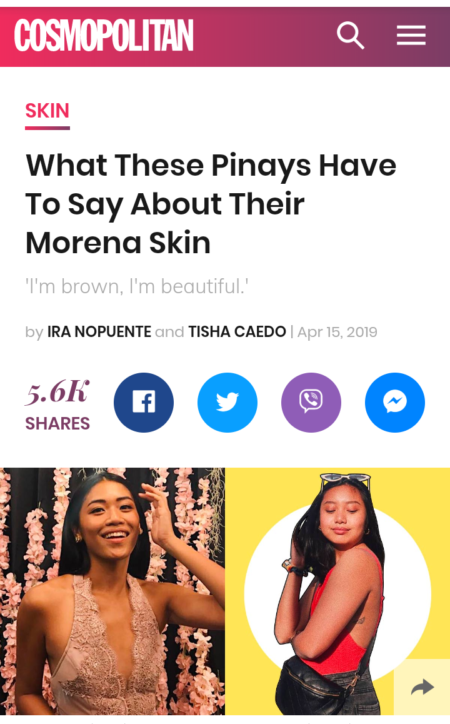Share the article on Facebook

144,402
